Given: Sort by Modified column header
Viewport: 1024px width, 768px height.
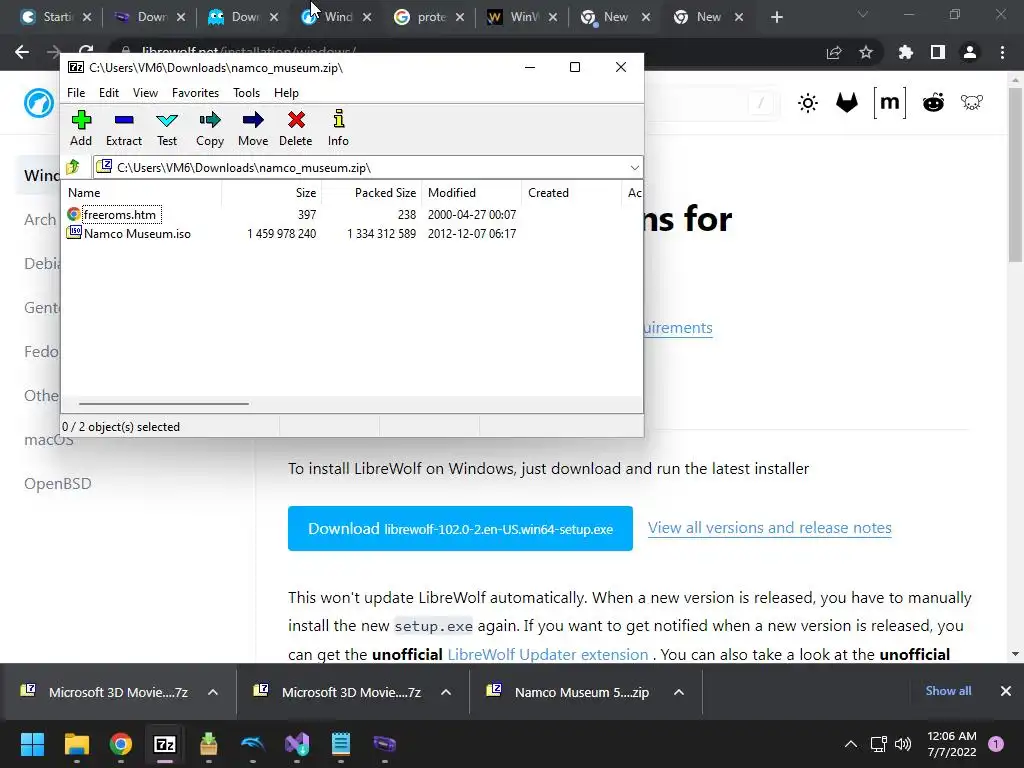Looking at the screenshot, I should [x=472, y=193].
